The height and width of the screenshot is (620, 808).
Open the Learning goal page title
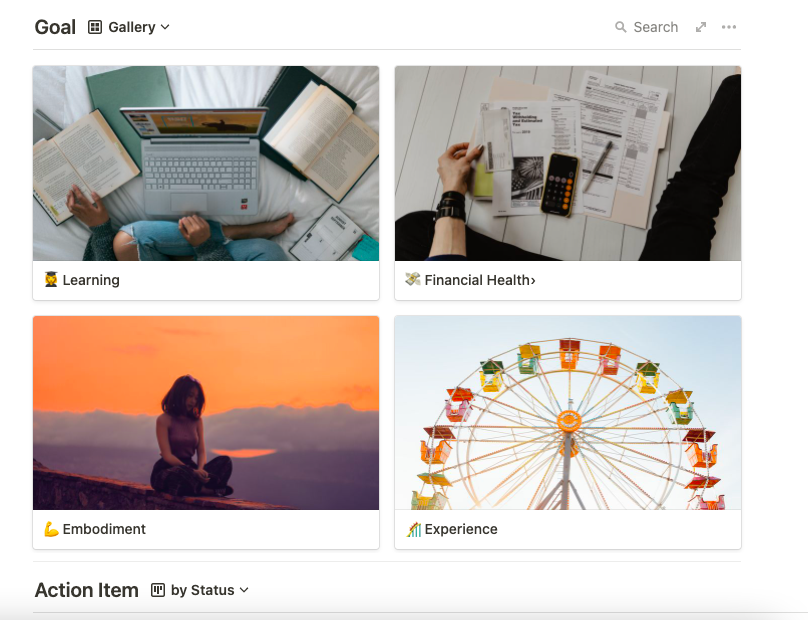pos(91,280)
